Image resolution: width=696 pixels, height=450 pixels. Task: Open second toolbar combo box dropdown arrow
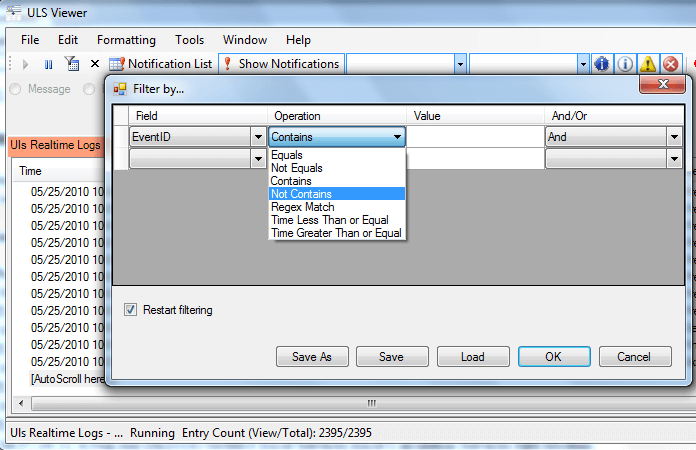click(x=583, y=64)
